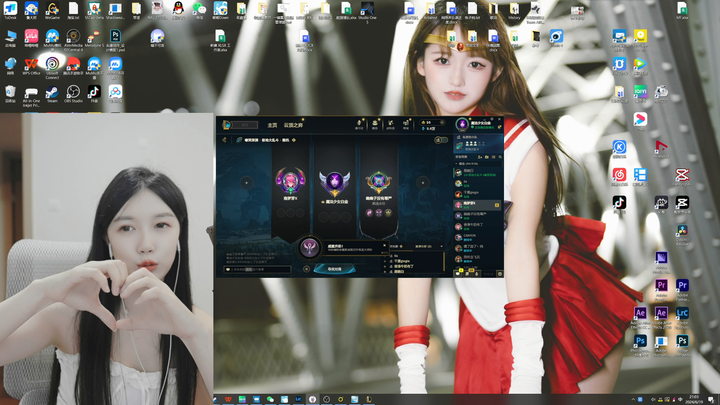
Task: Open the green iQIYI desktop icon
Action: pos(640,93)
